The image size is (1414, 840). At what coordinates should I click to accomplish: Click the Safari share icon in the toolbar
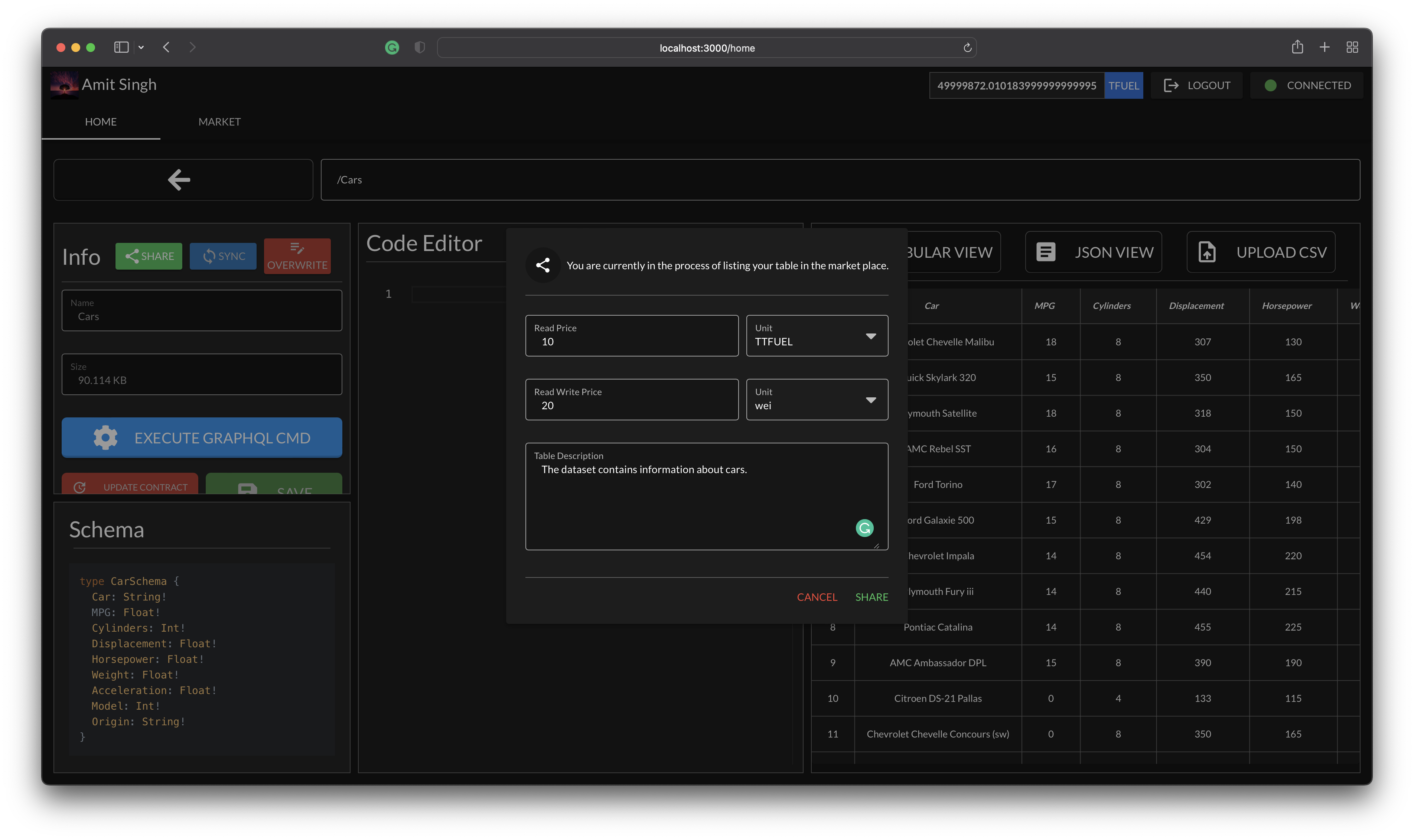[1297, 47]
